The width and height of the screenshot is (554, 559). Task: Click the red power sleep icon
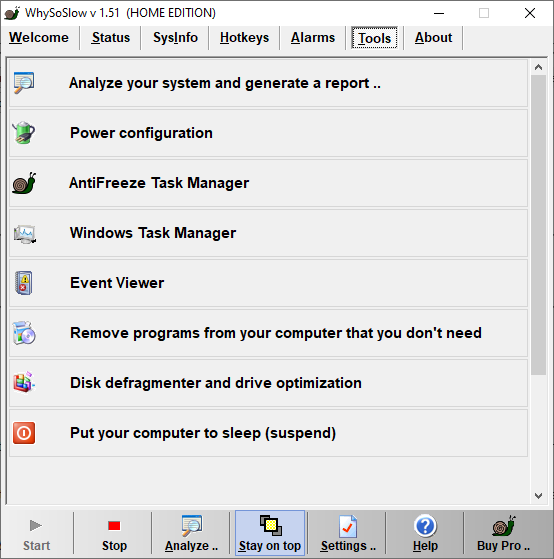(24, 433)
